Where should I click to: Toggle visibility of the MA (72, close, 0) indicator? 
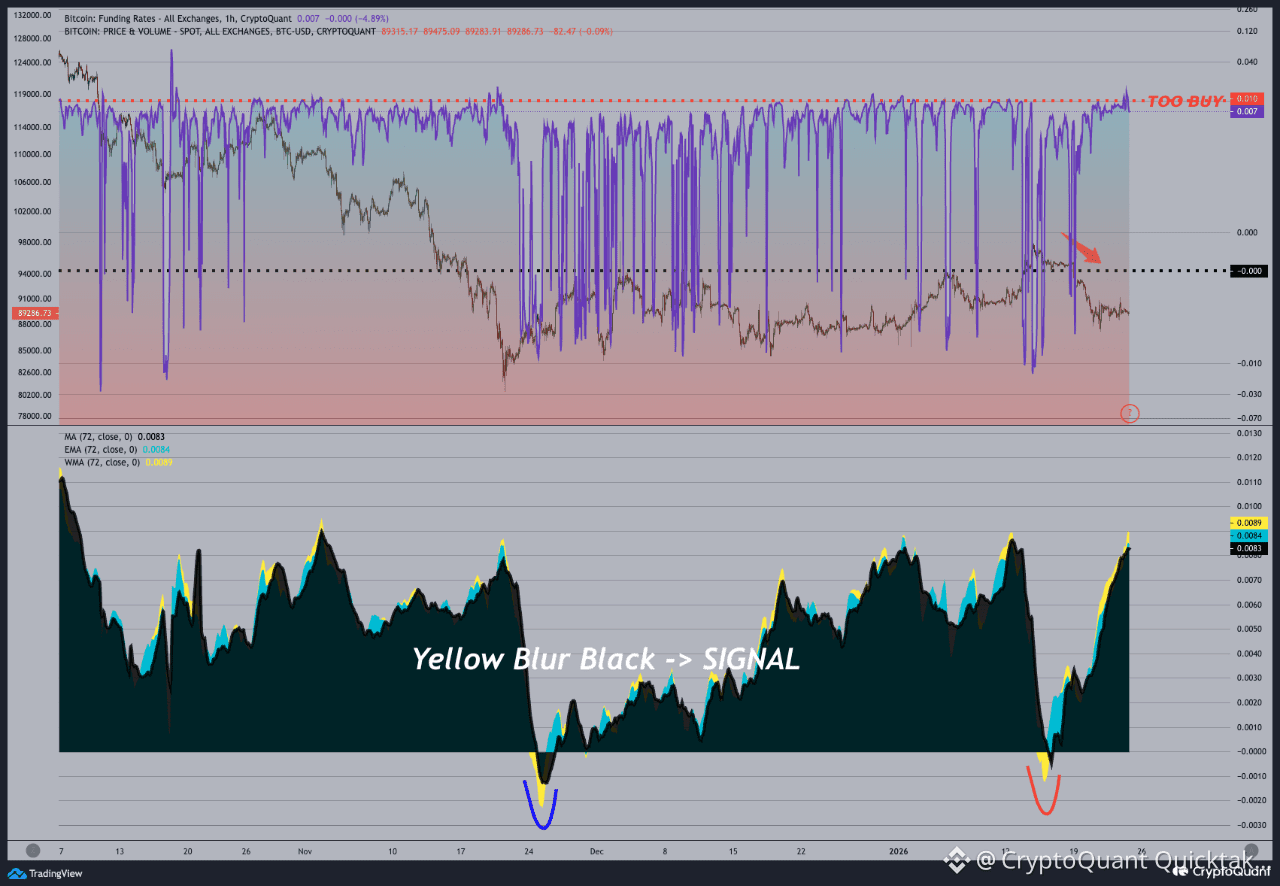tap(112, 436)
